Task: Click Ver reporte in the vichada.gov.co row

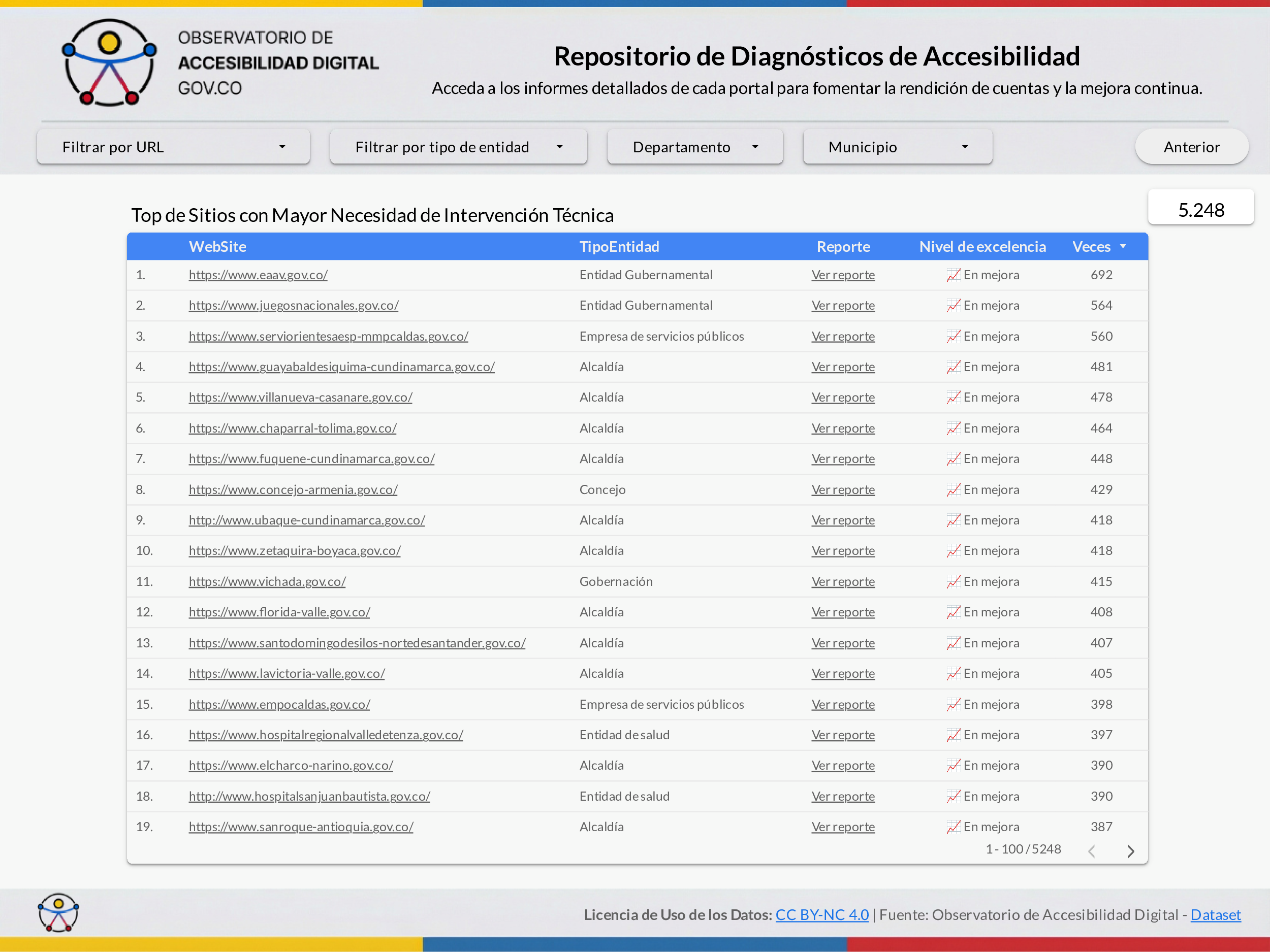Action: 843,581
